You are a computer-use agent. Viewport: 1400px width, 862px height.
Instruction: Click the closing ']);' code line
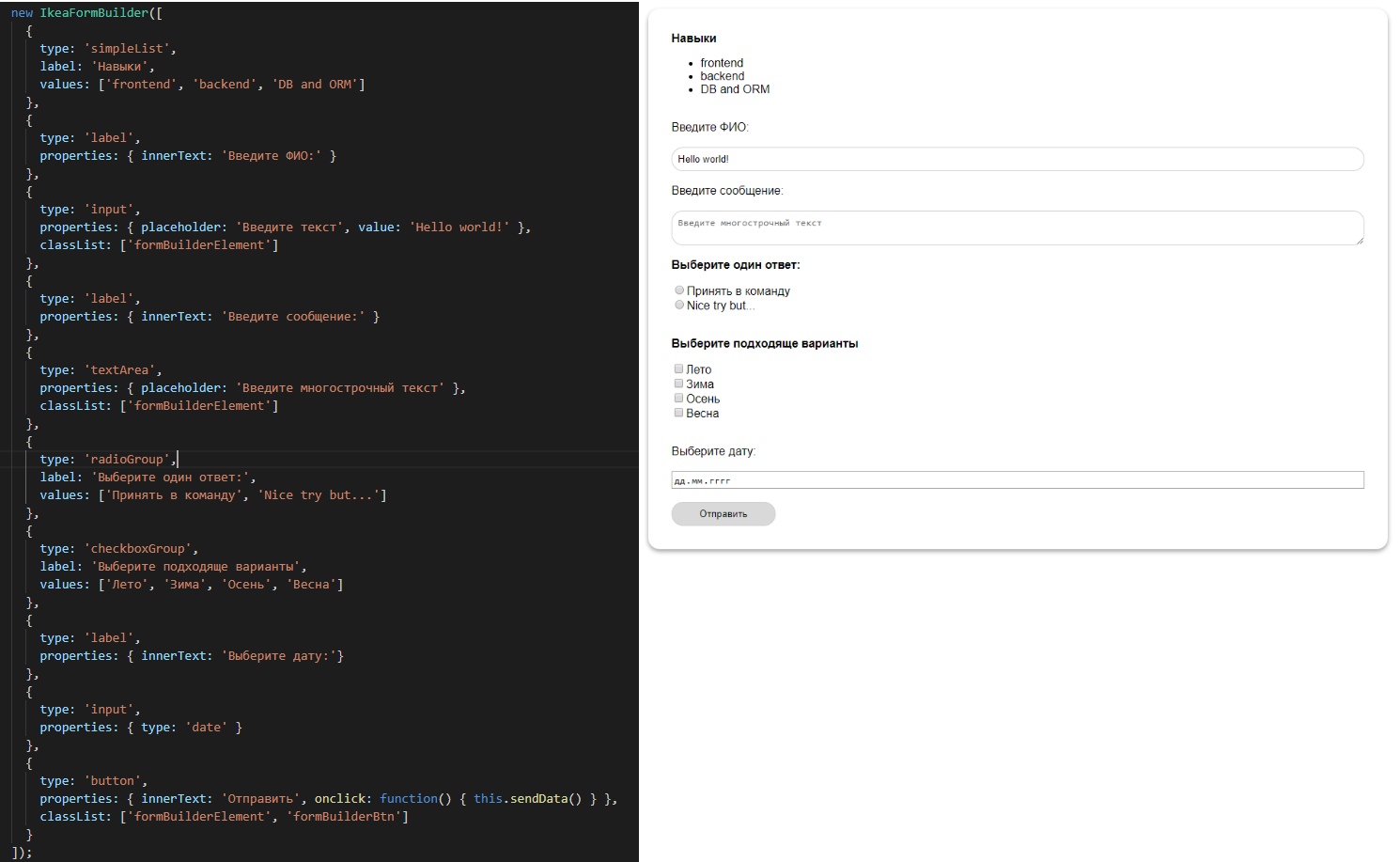point(22,853)
